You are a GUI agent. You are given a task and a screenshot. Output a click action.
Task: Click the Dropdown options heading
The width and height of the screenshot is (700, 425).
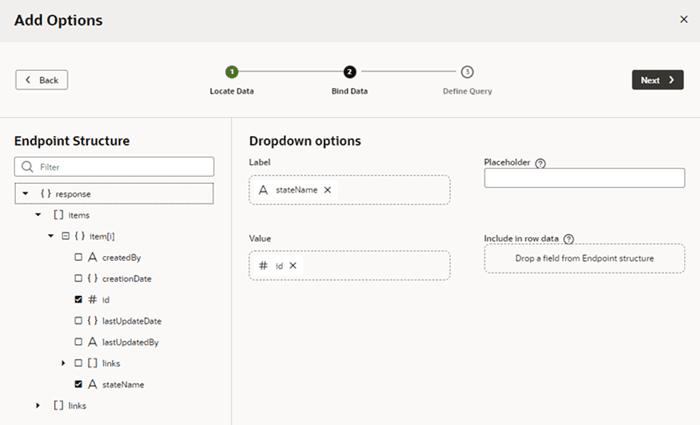[x=305, y=141]
